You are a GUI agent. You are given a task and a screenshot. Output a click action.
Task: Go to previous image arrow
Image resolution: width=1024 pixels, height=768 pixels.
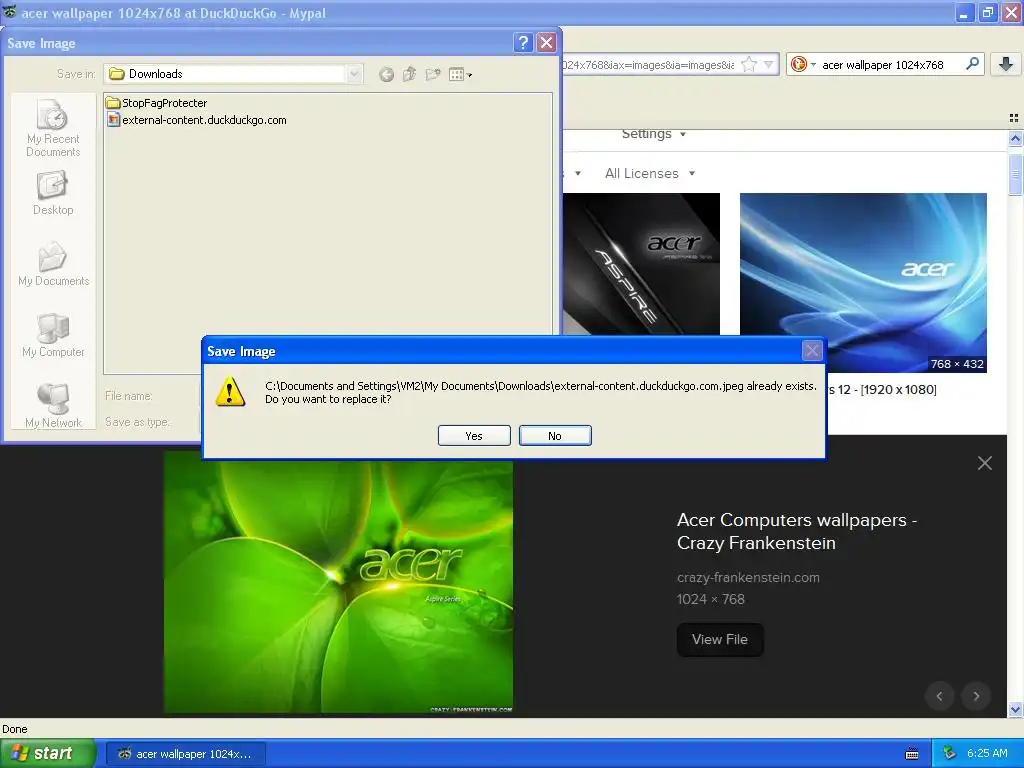[x=939, y=696]
